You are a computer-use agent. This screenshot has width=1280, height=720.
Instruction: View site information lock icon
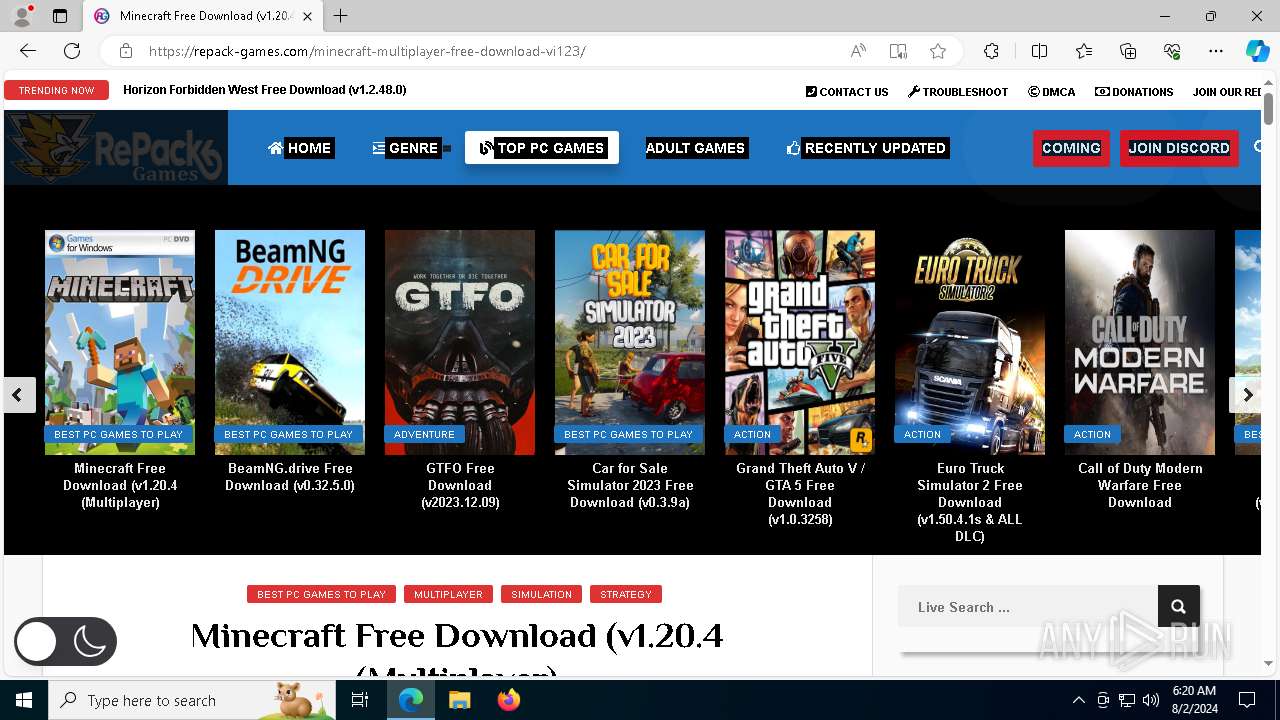pyautogui.click(x=126, y=51)
